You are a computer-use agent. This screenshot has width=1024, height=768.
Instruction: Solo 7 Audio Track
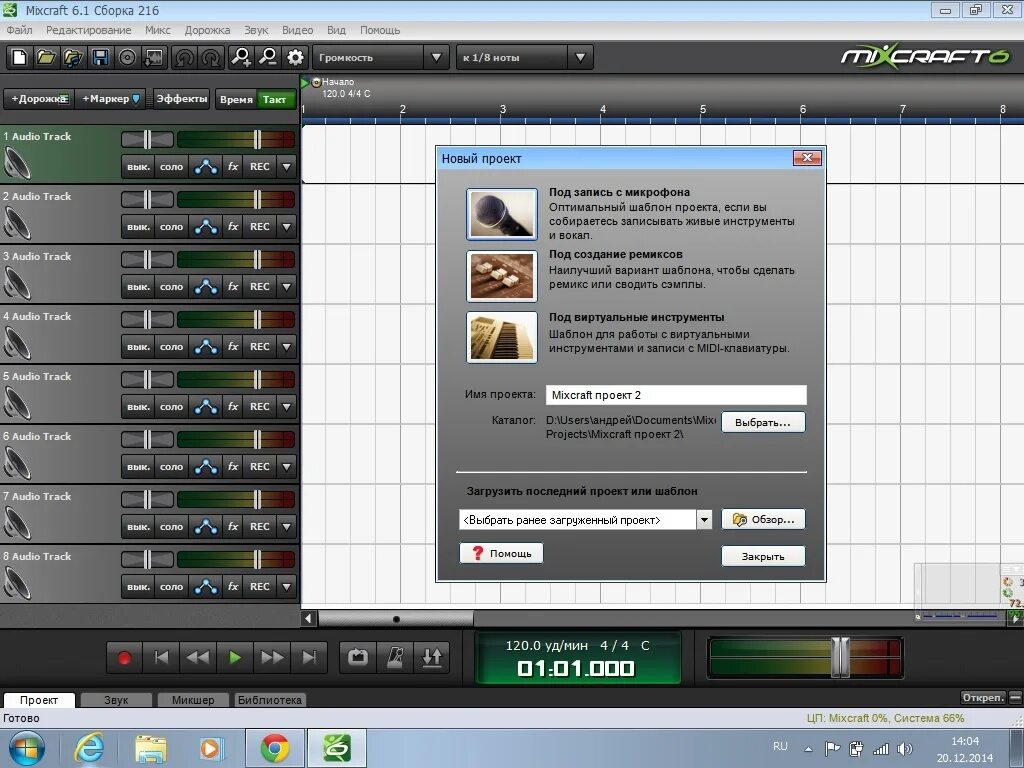point(172,527)
